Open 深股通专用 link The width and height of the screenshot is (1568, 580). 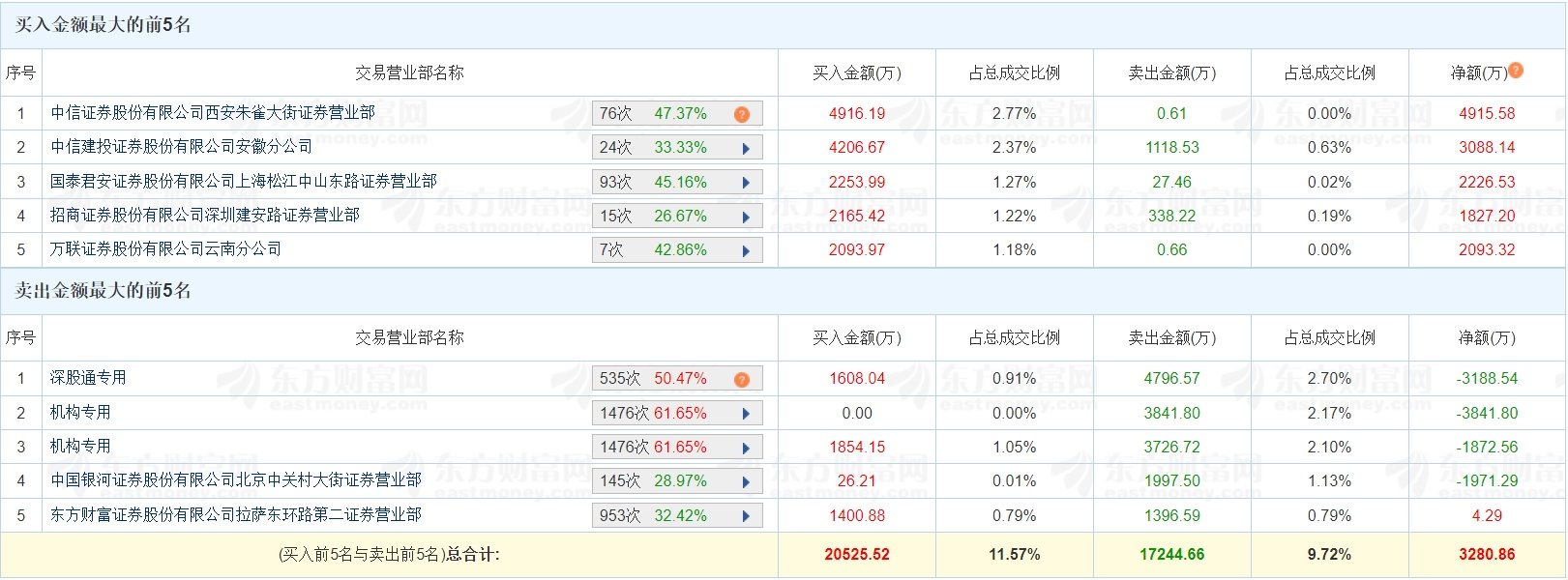coord(88,378)
